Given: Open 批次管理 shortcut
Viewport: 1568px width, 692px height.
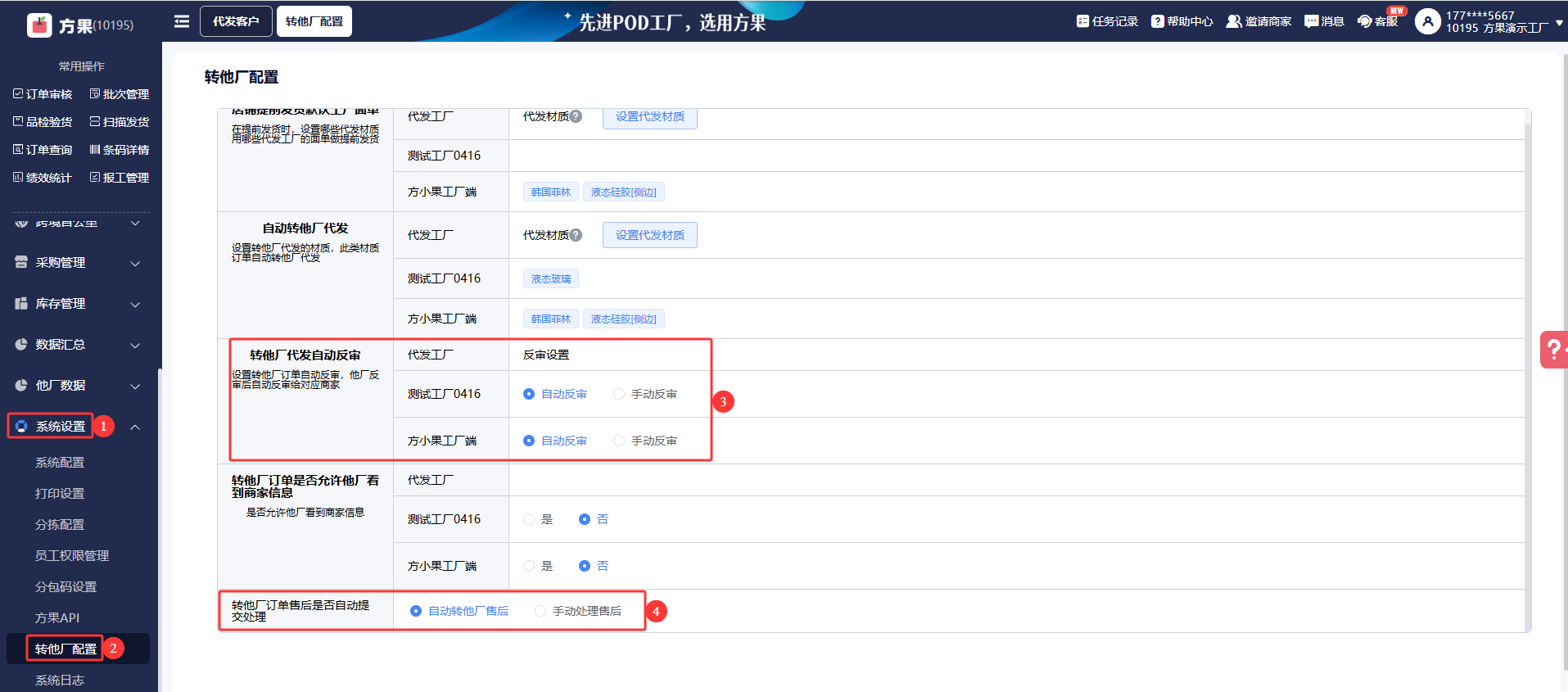Looking at the screenshot, I should [120, 94].
